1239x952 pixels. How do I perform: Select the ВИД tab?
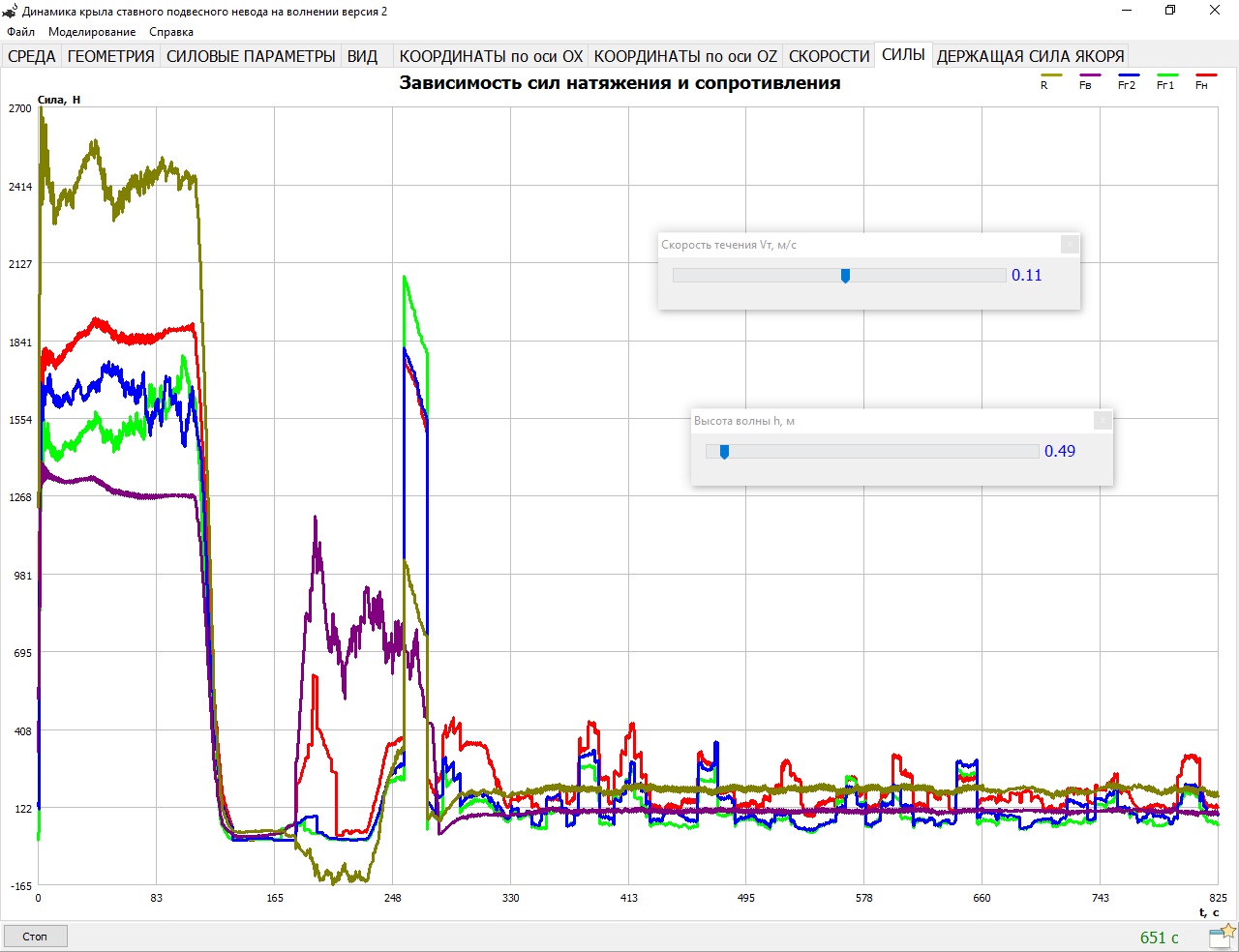tap(363, 56)
